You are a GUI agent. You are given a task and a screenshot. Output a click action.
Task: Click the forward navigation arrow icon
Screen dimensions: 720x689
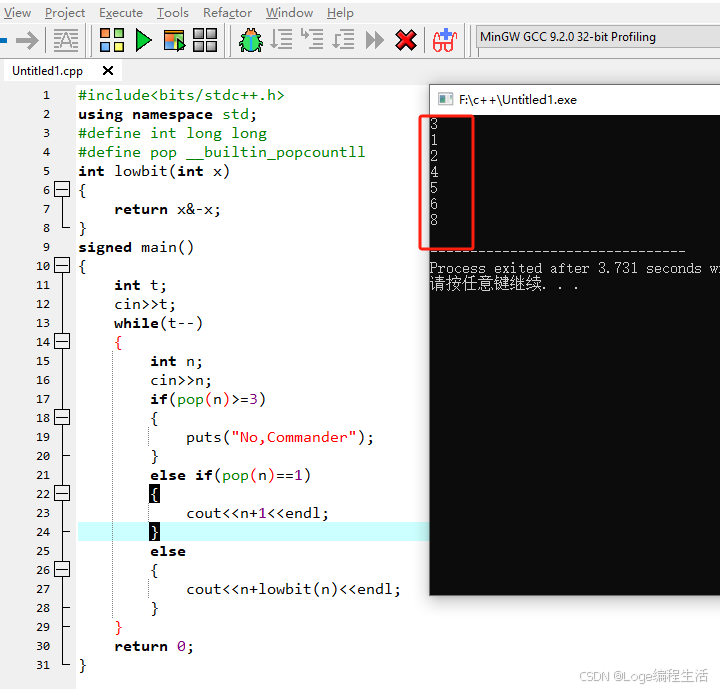tap(27, 40)
